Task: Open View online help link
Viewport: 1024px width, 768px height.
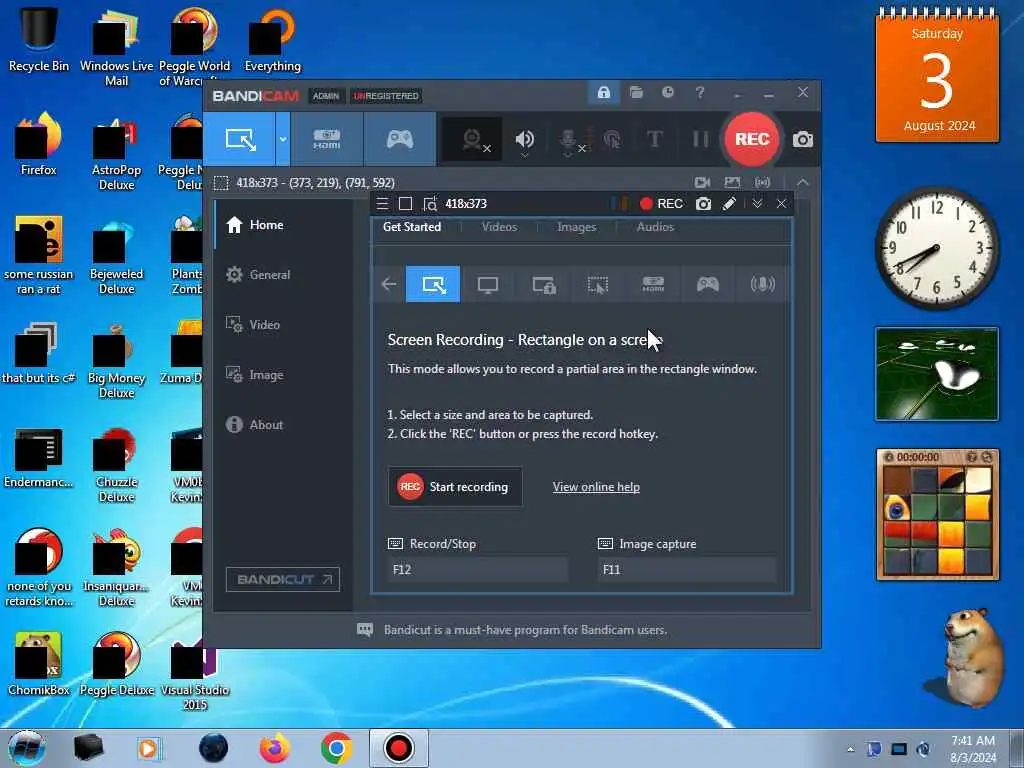Action: pos(596,487)
